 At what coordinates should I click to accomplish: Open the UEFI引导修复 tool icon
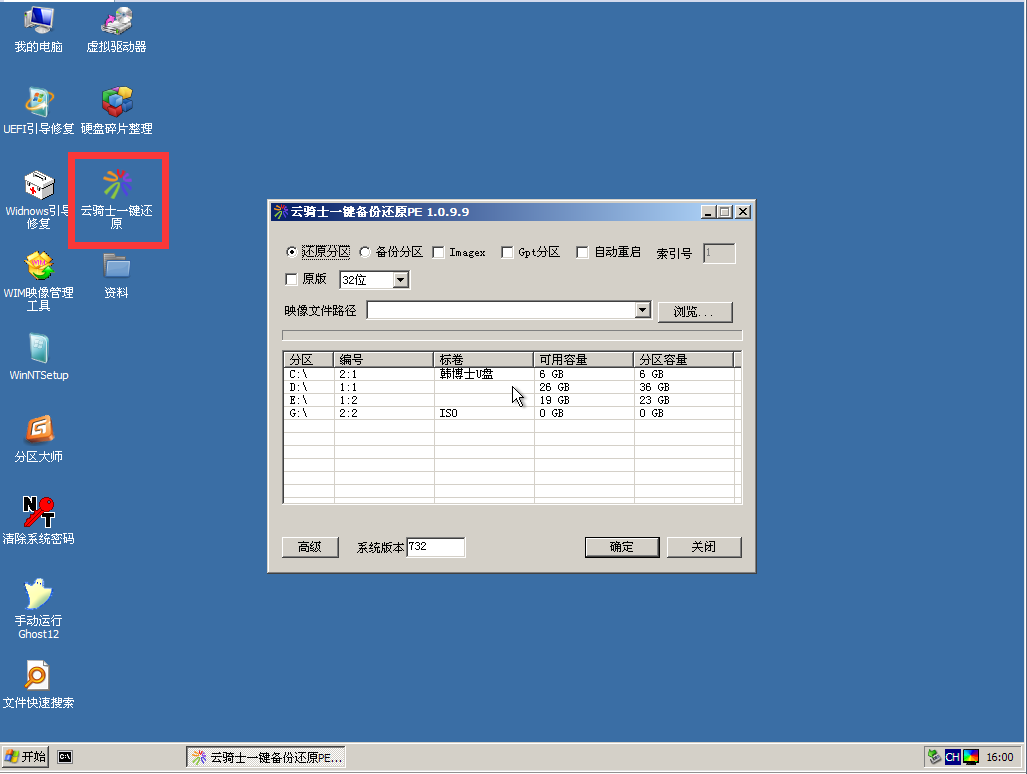click(38, 103)
